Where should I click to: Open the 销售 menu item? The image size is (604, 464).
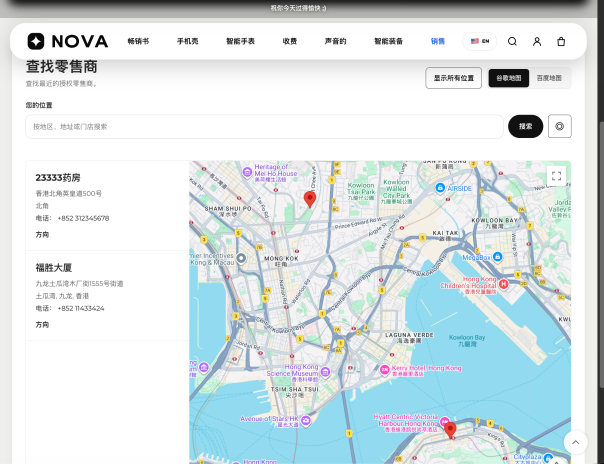[x=438, y=41]
